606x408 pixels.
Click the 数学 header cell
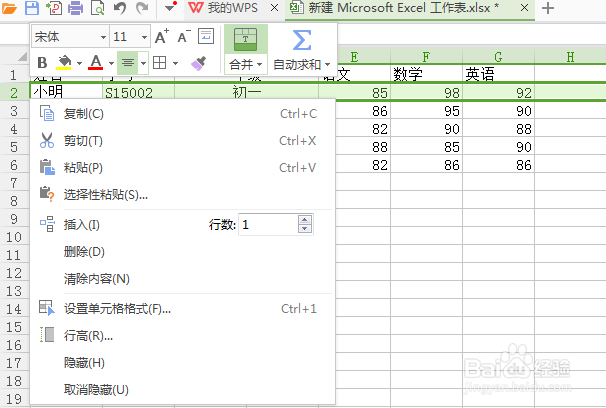(x=426, y=73)
